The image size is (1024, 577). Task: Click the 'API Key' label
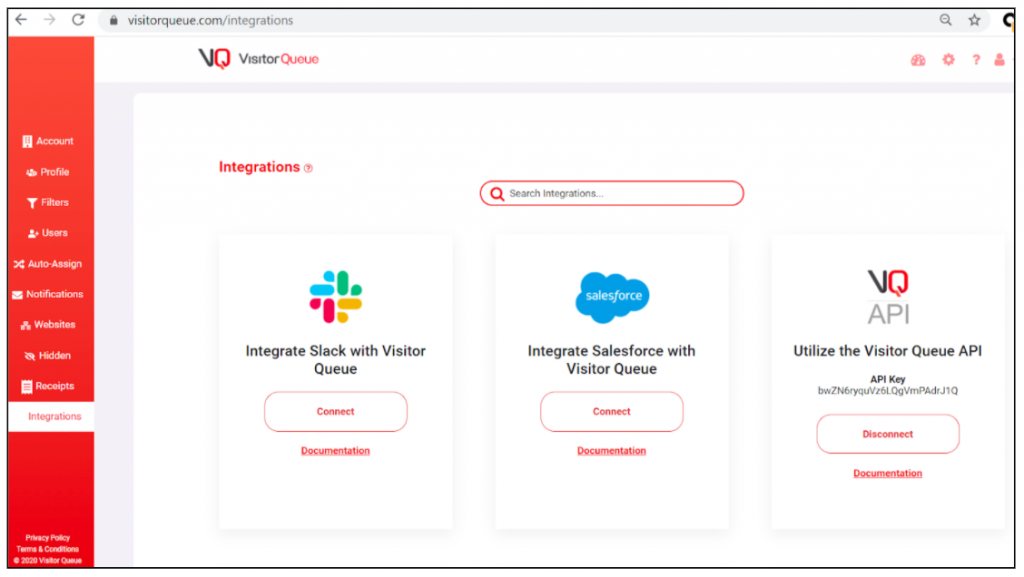point(888,379)
